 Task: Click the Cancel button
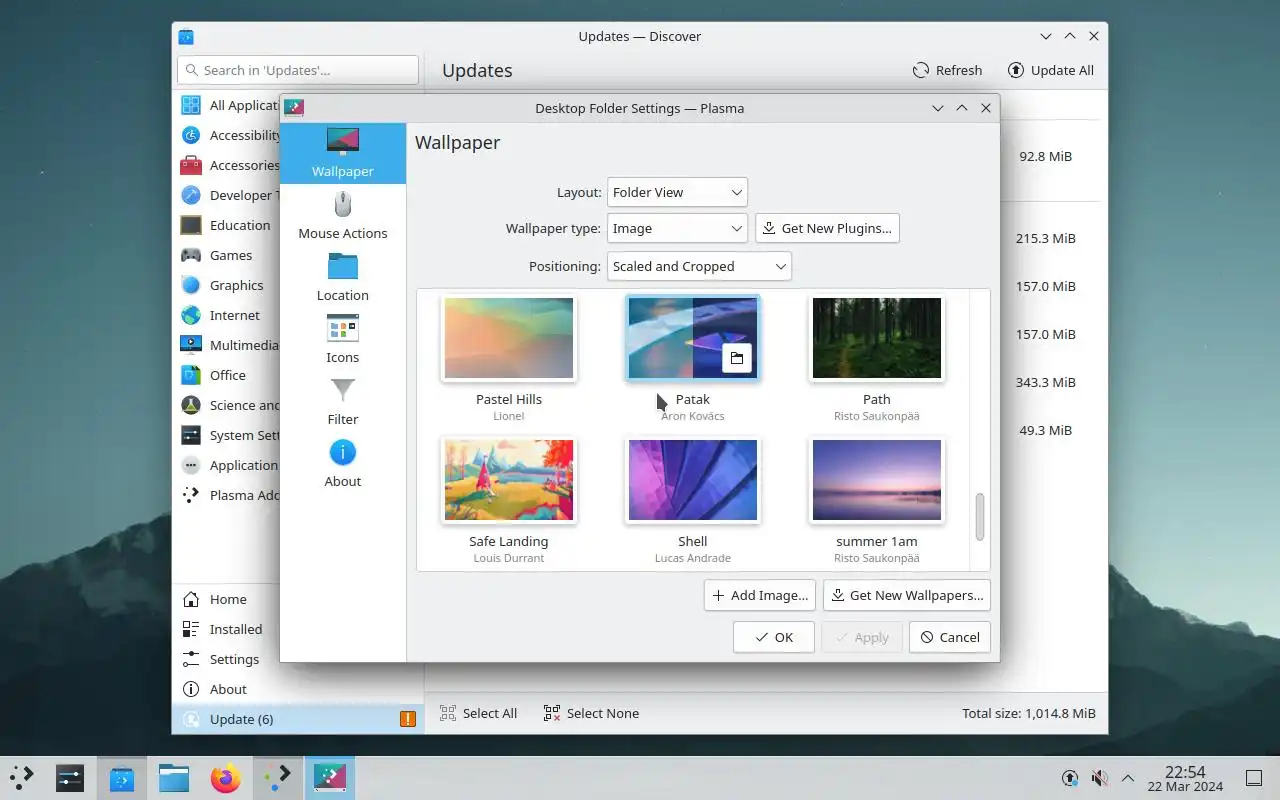950,637
